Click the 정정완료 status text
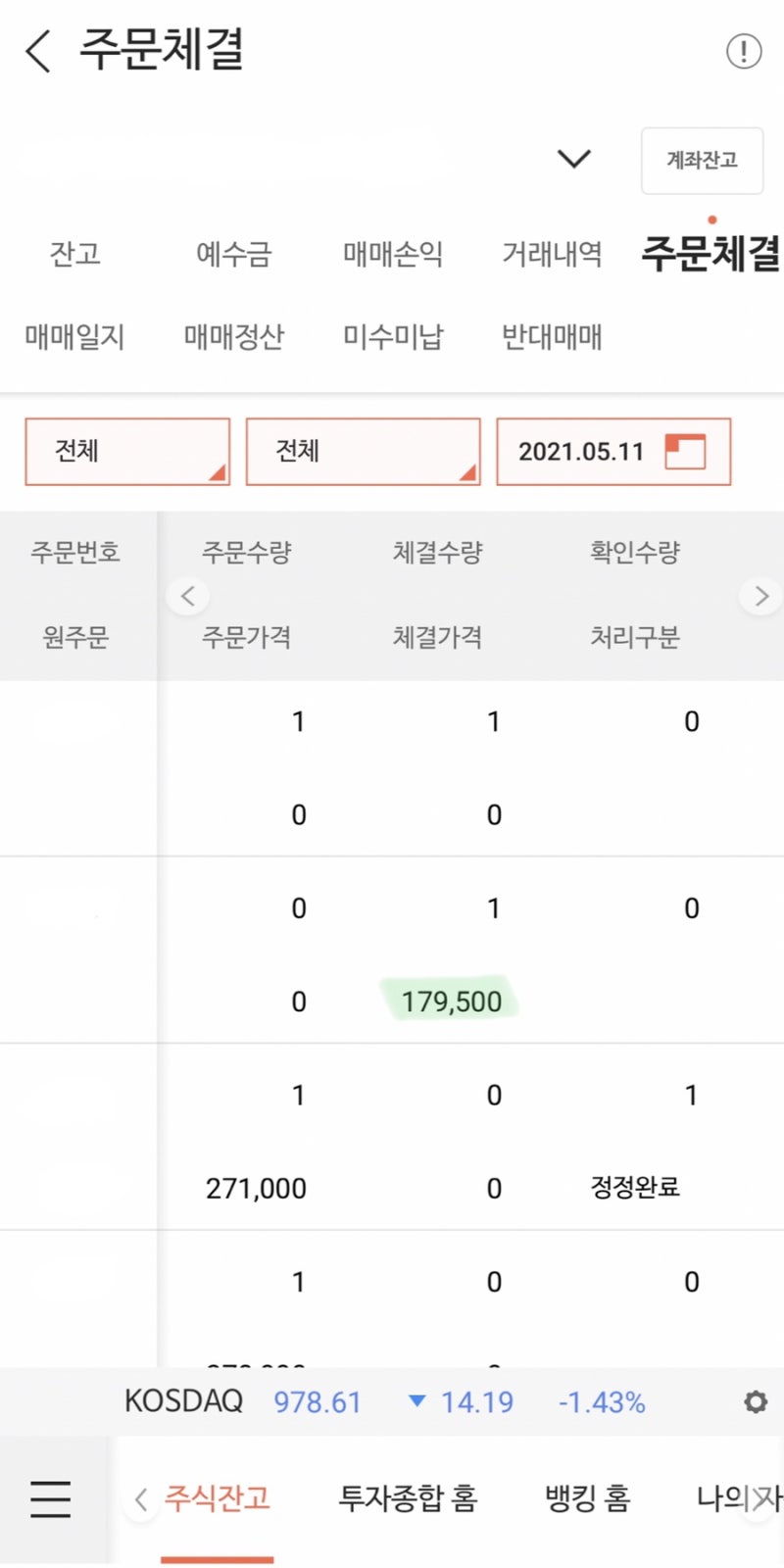 tap(635, 1188)
